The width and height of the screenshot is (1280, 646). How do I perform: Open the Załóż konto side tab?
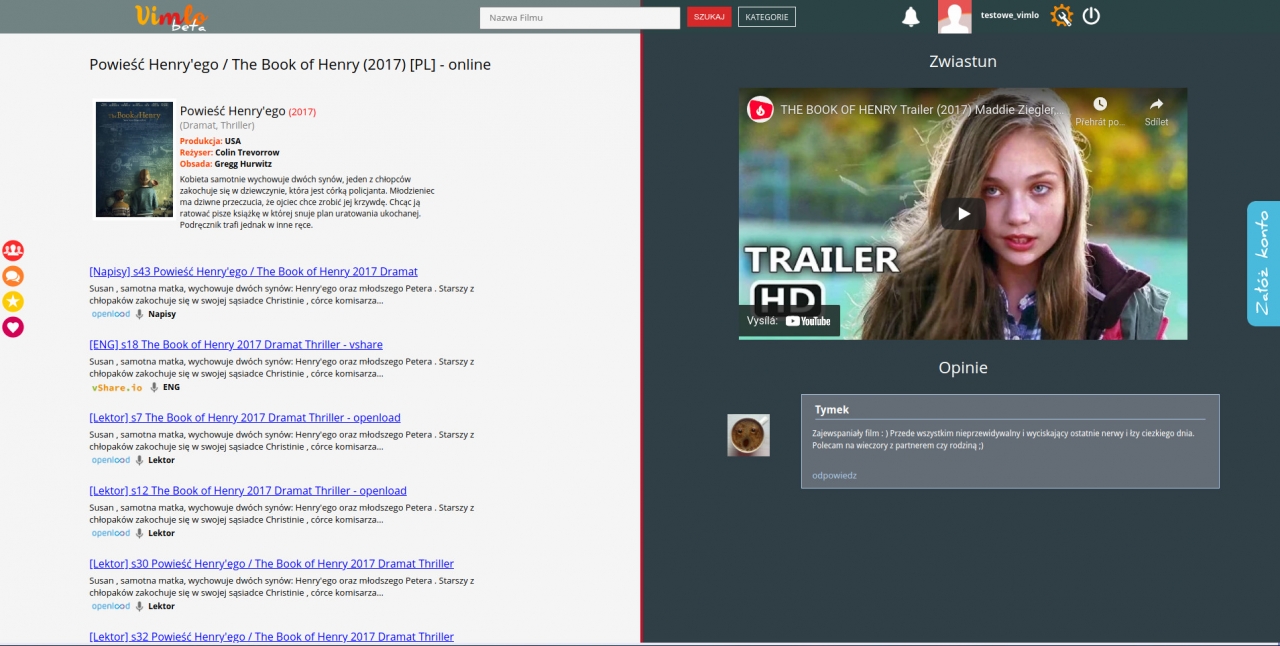coord(1263,263)
